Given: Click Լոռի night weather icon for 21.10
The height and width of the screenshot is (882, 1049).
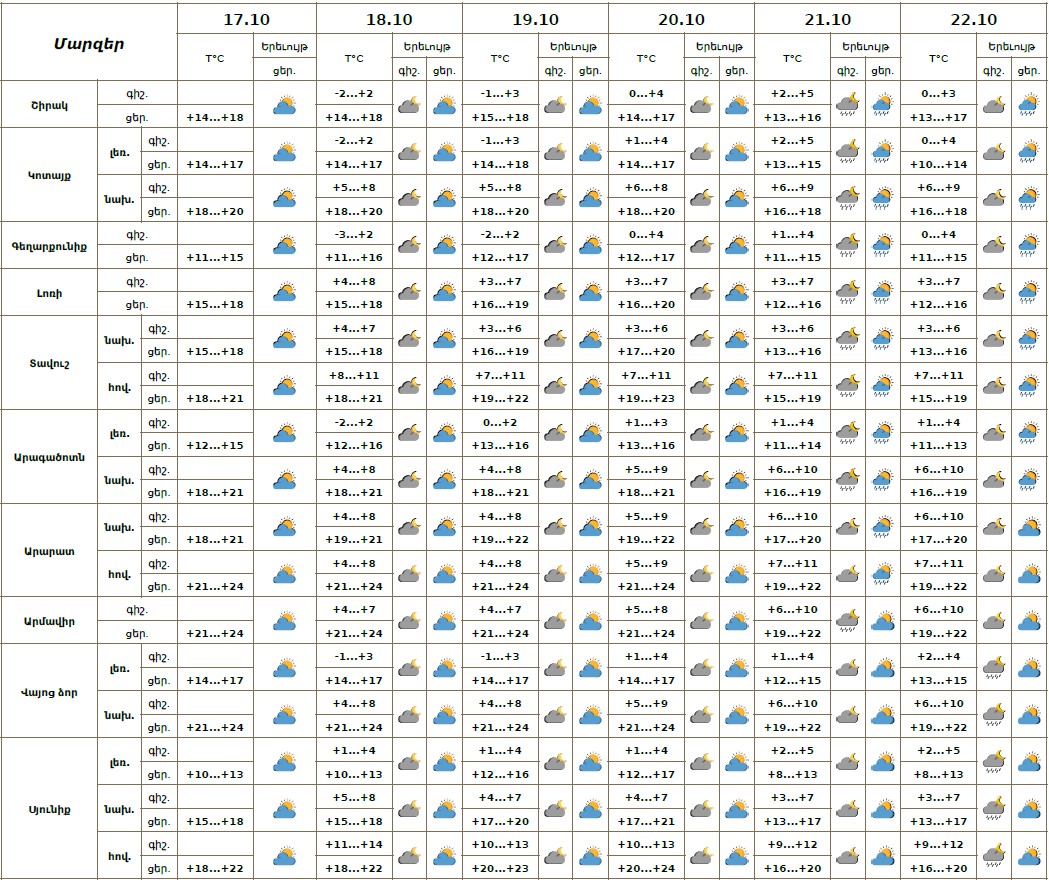Looking at the screenshot, I should 847,292.
